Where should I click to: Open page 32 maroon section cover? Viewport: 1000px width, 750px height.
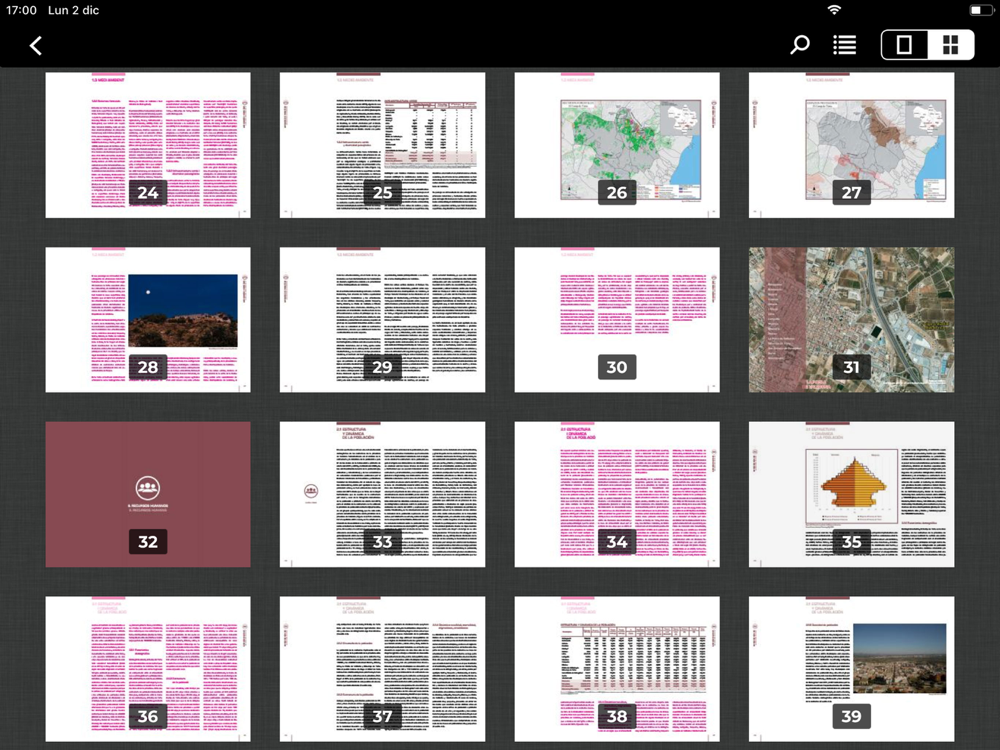click(148, 494)
